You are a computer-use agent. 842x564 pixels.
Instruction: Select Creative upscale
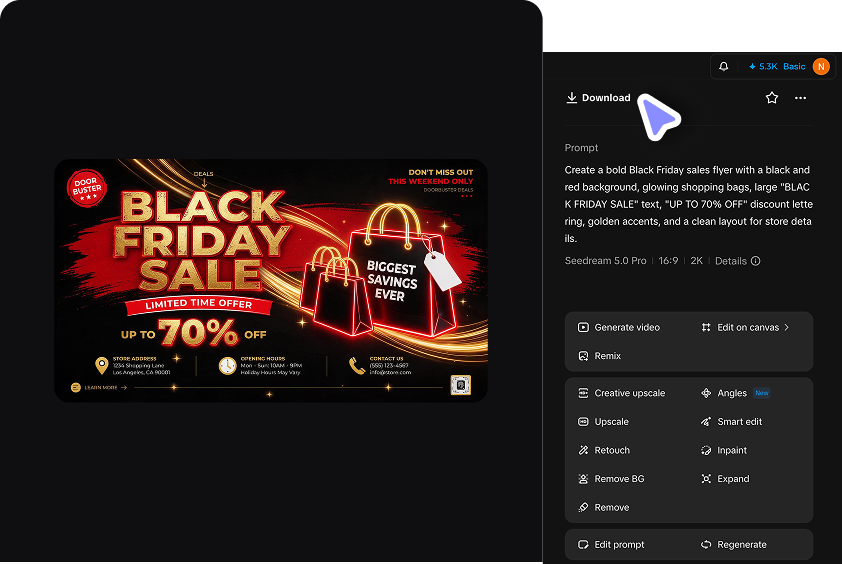click(621, 393)
